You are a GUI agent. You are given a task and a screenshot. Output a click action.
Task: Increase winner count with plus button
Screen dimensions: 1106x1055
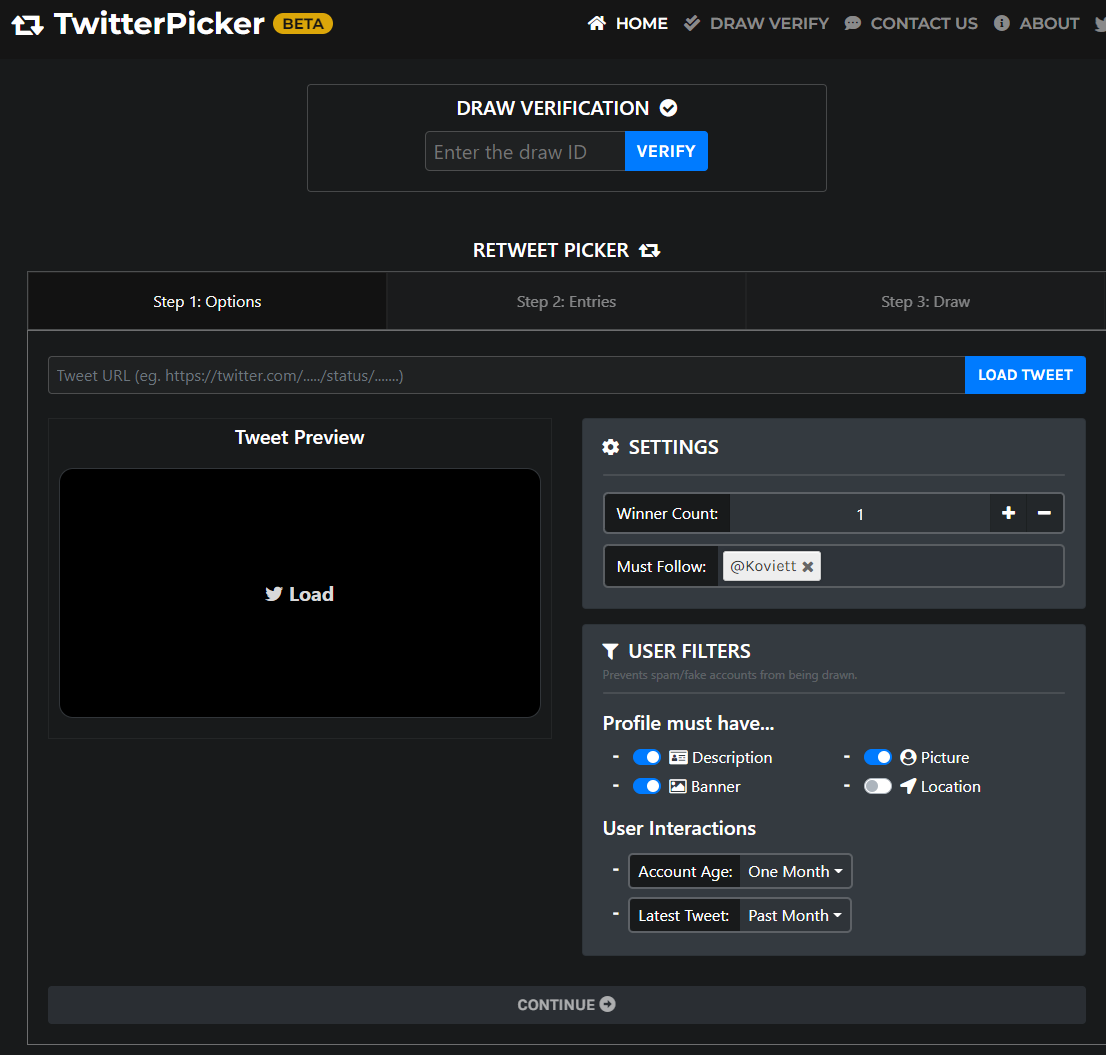click(x=1009, y=513)
